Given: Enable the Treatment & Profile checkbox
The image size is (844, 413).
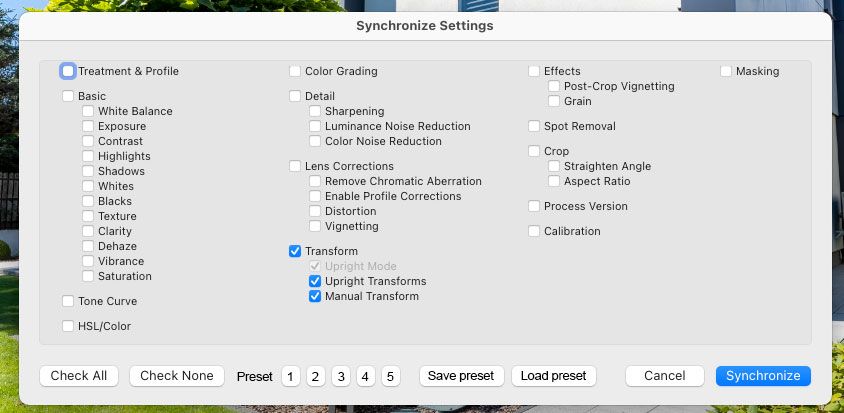Looking at the screenshot, I should 68,71.
